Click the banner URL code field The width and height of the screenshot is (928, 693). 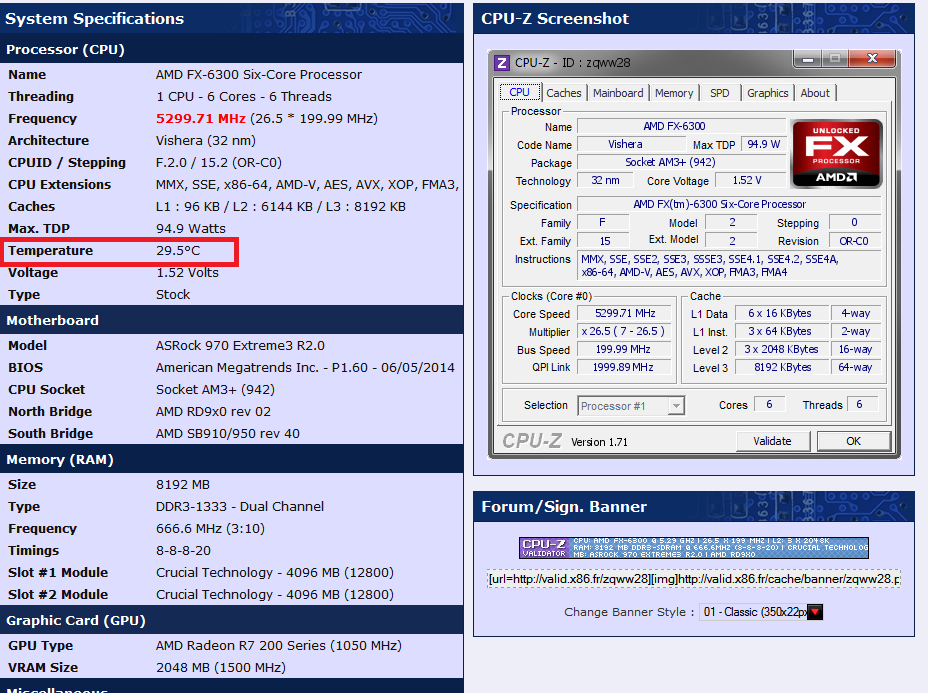click(x=694, y=579)
